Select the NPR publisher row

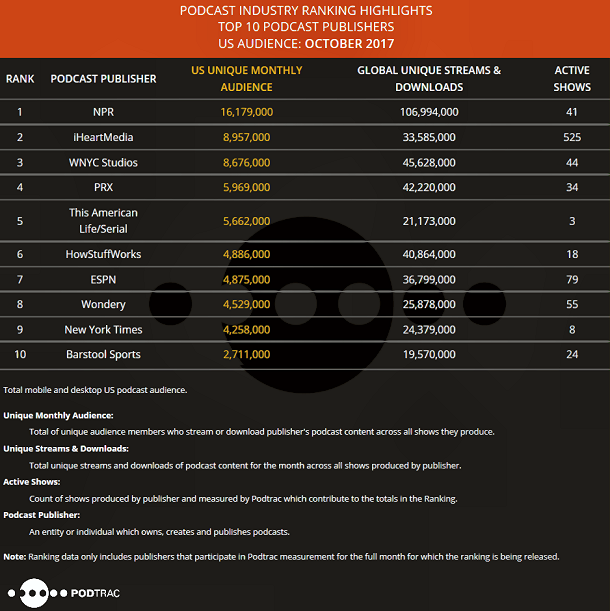coord(305,112)
